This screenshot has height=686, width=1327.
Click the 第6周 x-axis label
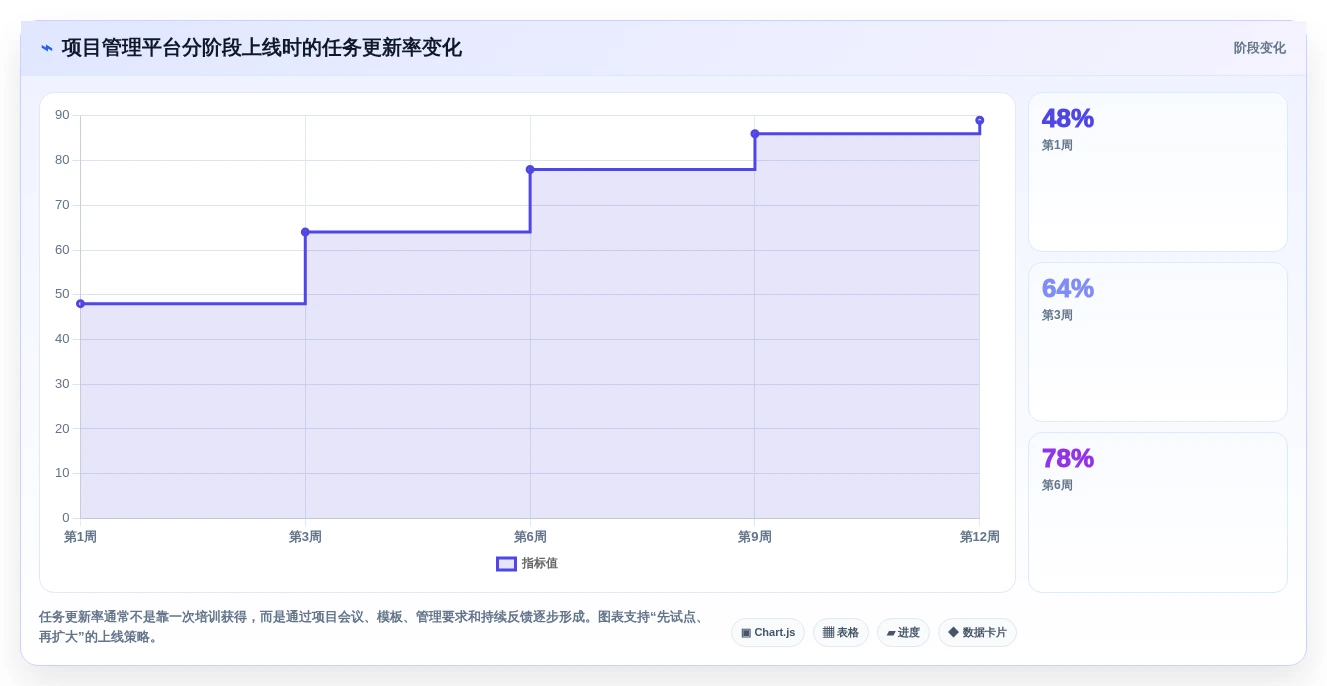pos(530,537)
